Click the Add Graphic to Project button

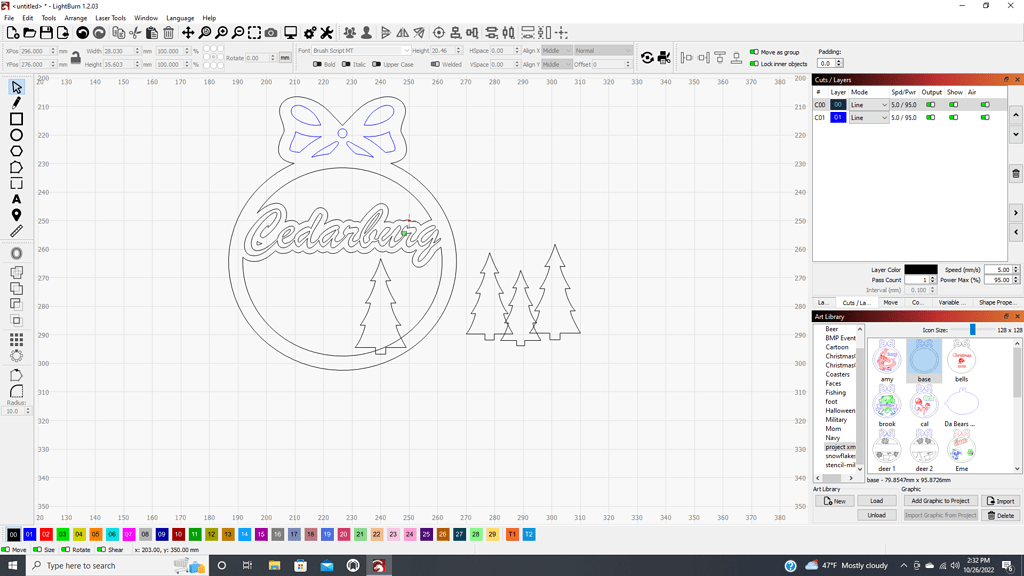pyautogui.click(x=940, y=501)
